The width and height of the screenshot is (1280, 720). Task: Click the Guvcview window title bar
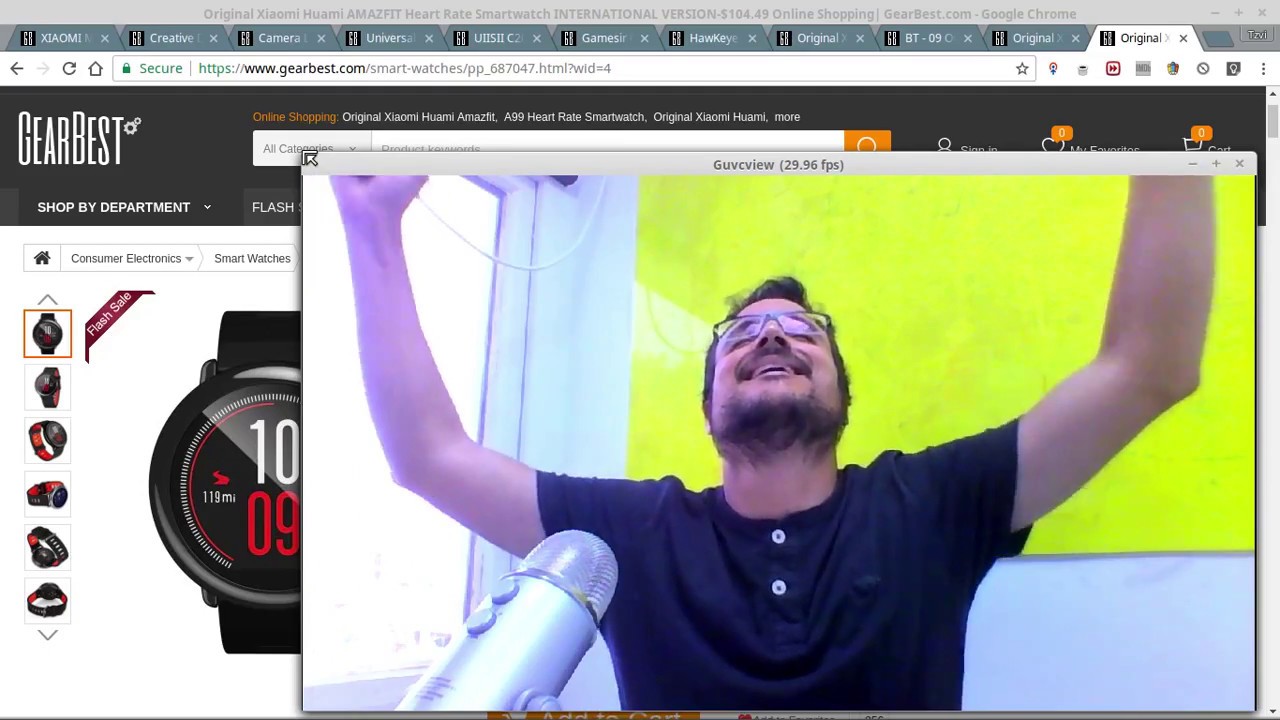[x=778, y=164]
